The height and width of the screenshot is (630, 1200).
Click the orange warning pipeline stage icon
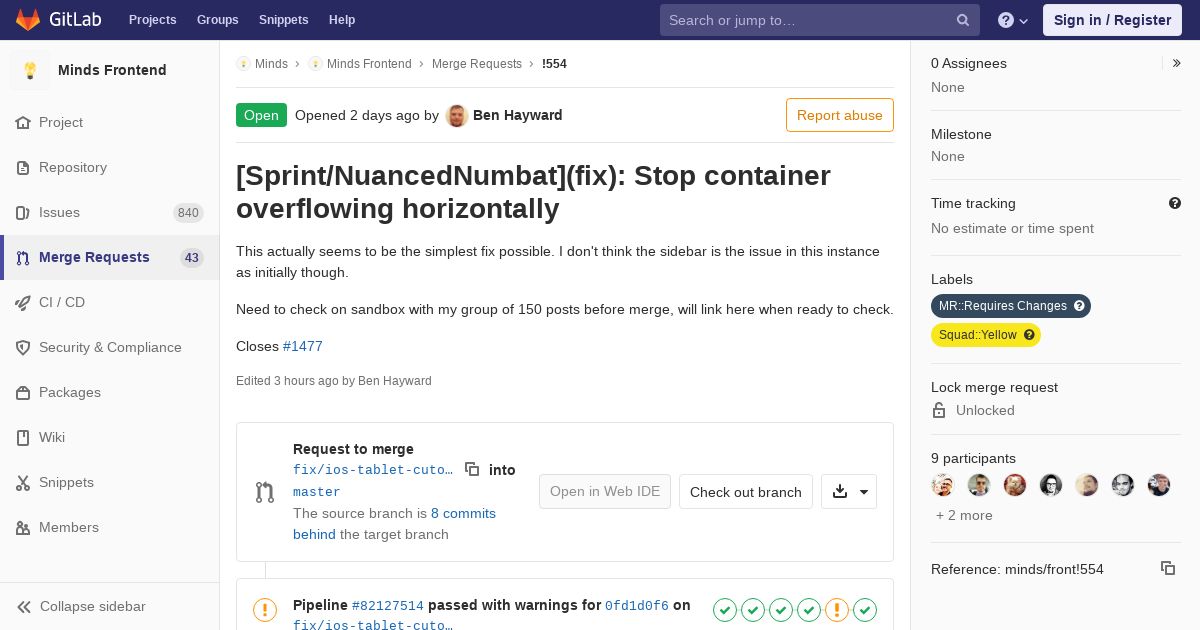click(x=837, y=609)
